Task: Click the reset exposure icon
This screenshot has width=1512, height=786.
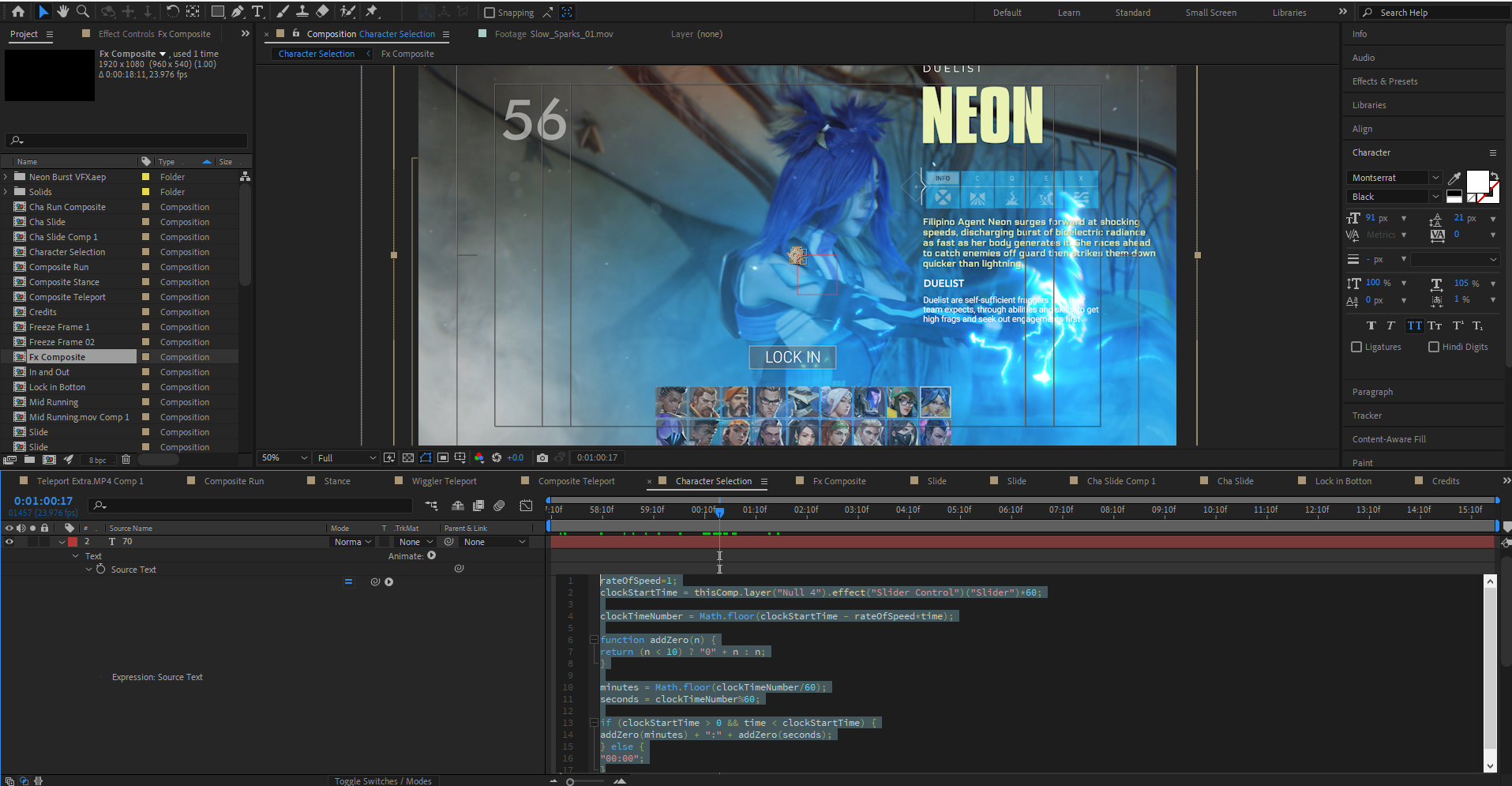Action: pyautogui.click(x=496, y=457)
